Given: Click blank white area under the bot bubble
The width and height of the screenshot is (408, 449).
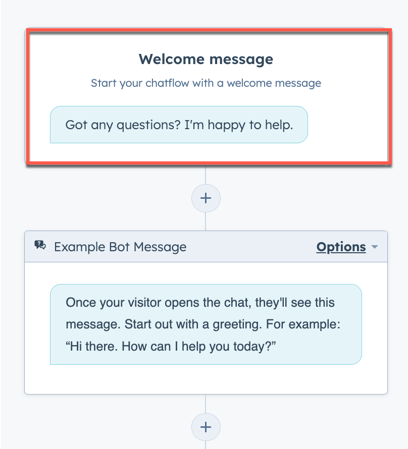Looking at the screenshot, I should click(x=206, y=379).
